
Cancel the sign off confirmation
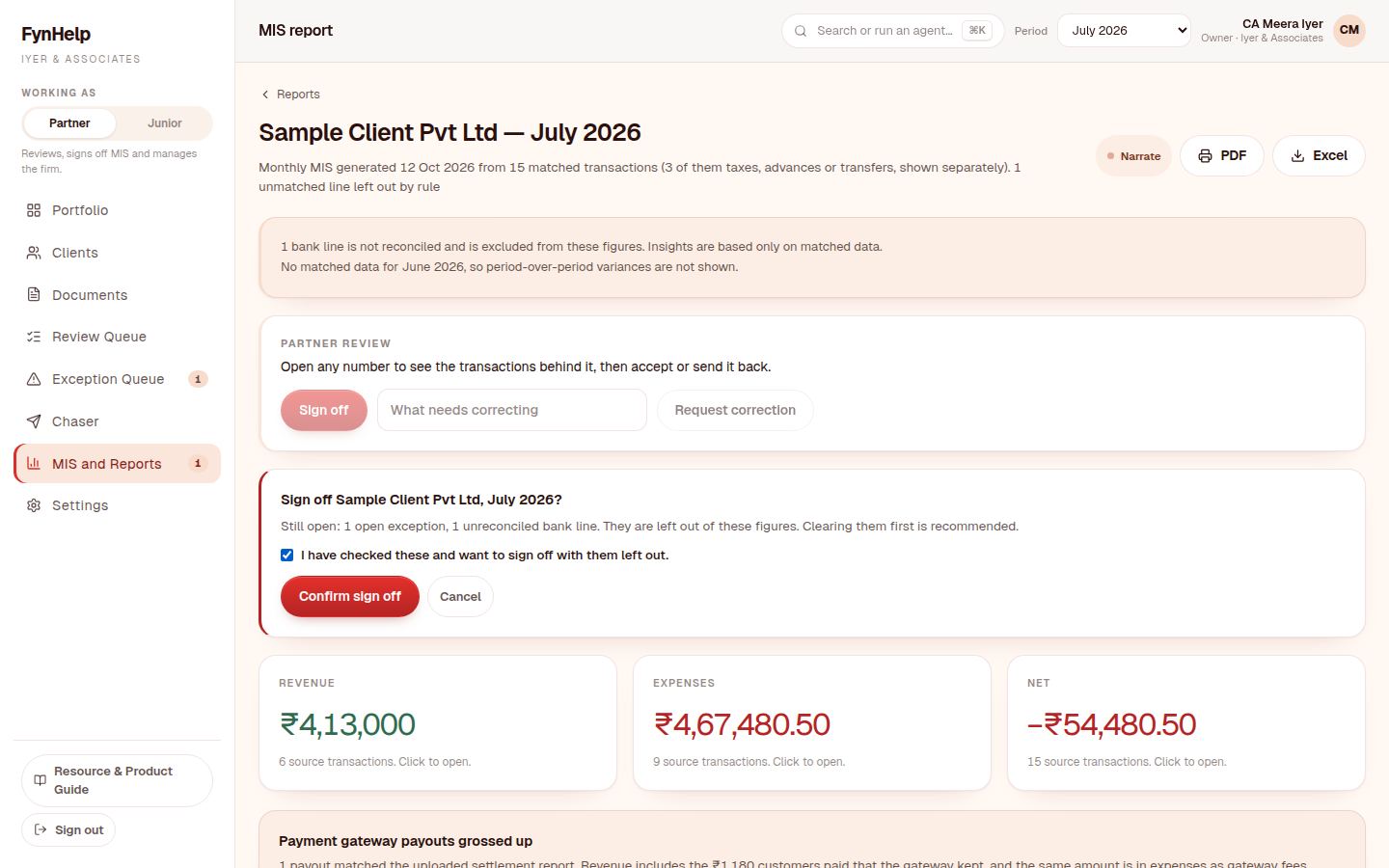(x=460, y=596)
